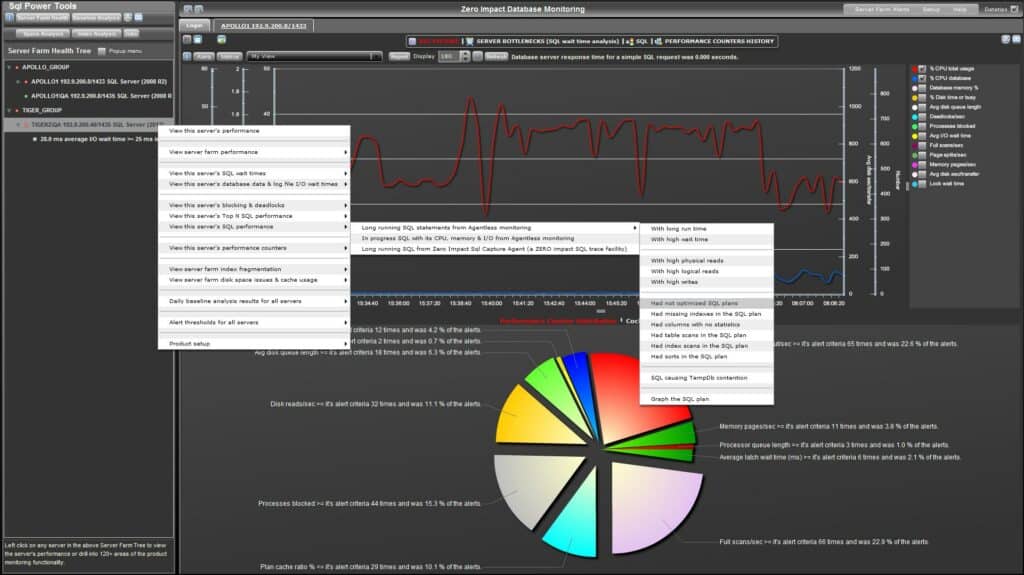The width and height of the screenshot is (1024, 575).
Task: Click the Space Analysis button
Action: tap(43, 33)
